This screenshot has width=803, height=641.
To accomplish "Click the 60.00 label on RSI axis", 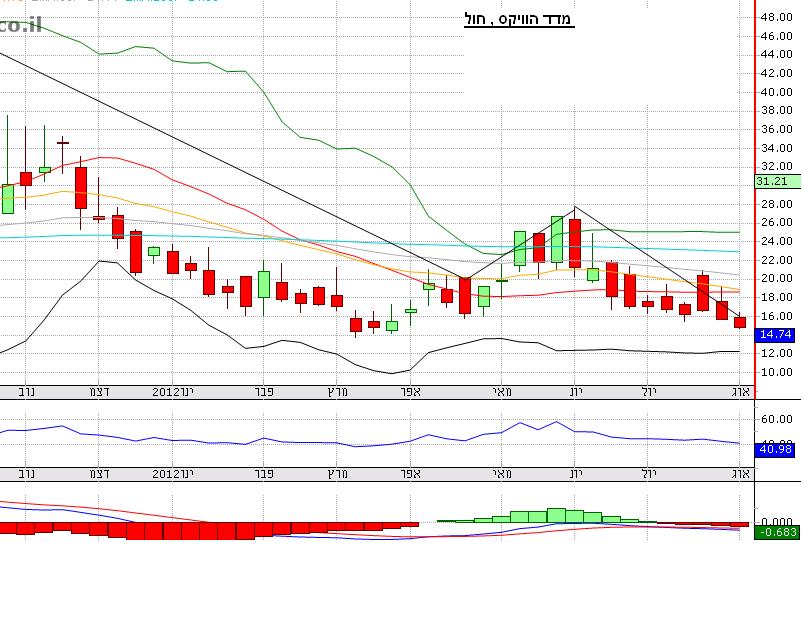I will tap(778, 420).
